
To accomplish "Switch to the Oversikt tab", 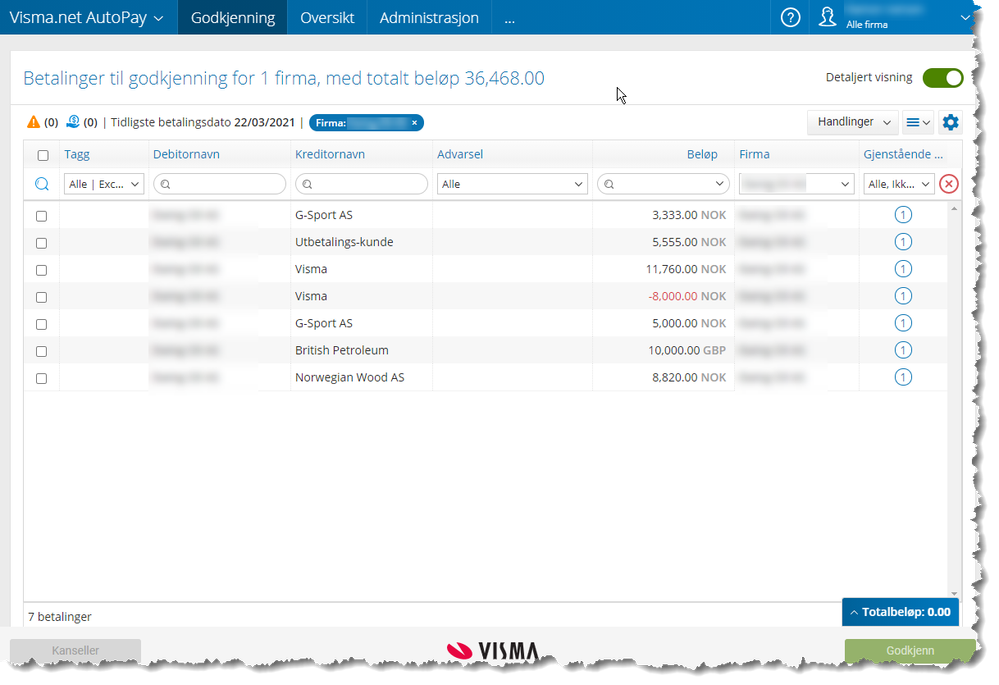I will [327, 18].
